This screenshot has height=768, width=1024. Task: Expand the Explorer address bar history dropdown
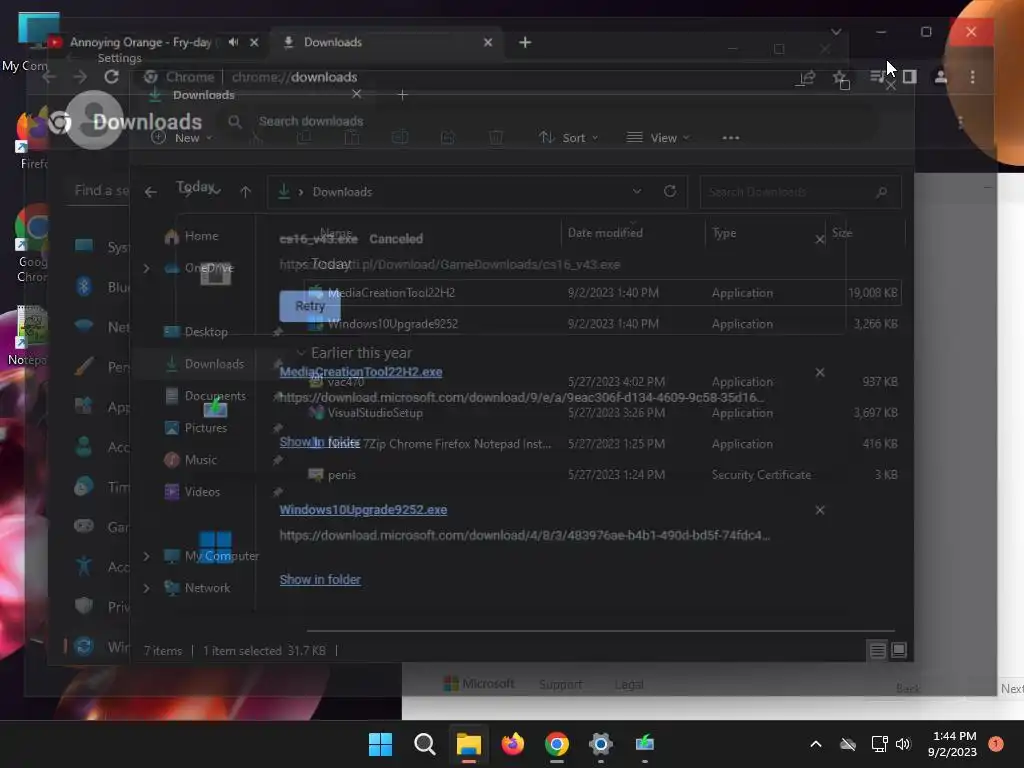tap(637, 191)
